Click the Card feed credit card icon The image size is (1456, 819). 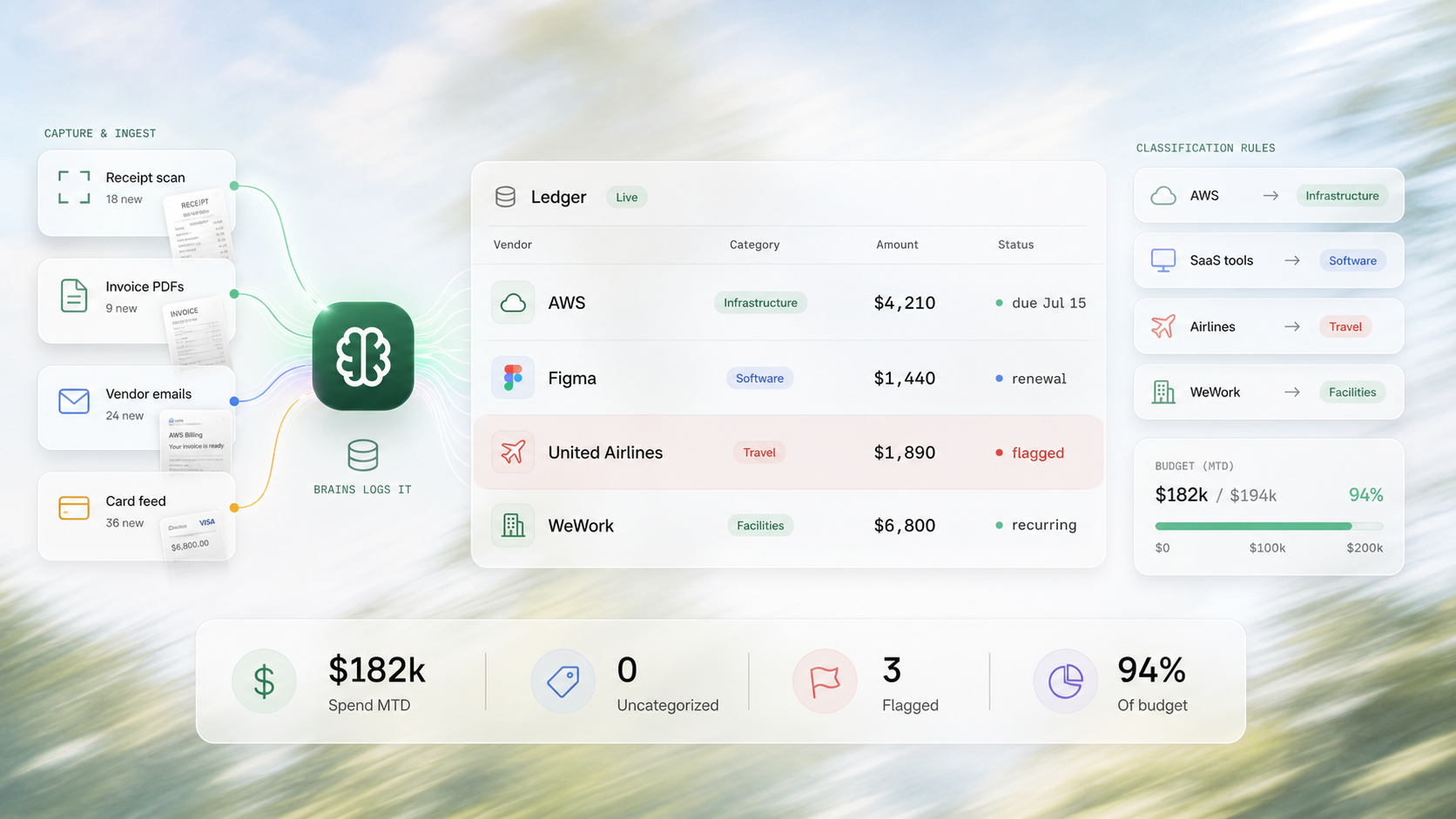[x=74, y=507]
